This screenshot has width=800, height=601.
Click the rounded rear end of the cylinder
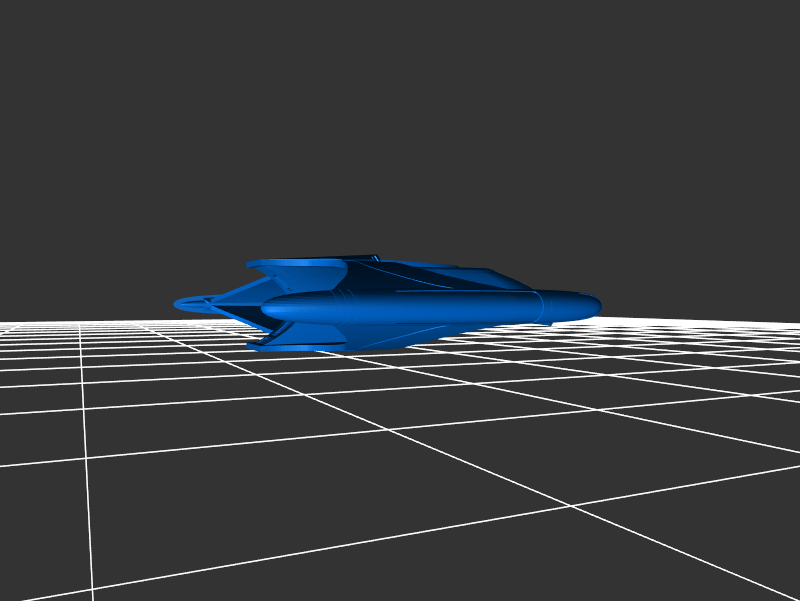click(x=268, y=311)
